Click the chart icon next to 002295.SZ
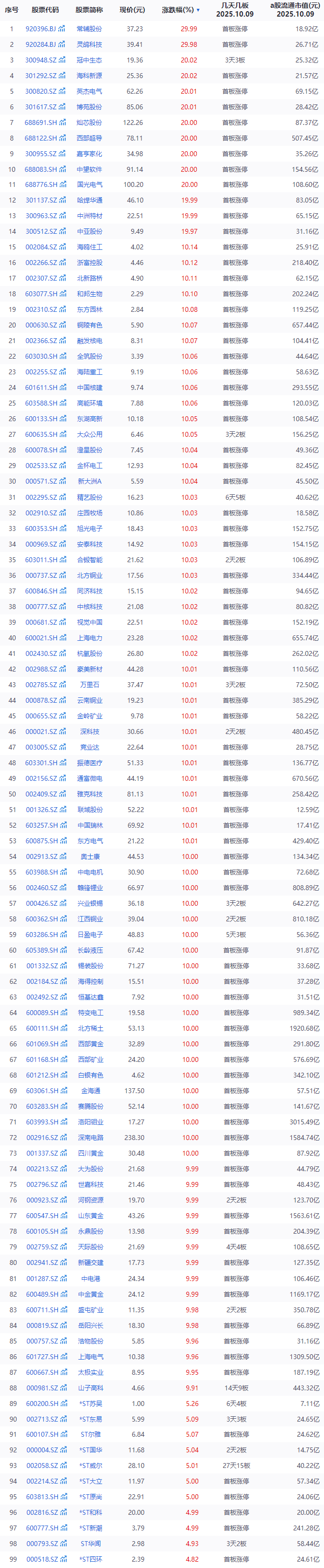 point(62,497)
